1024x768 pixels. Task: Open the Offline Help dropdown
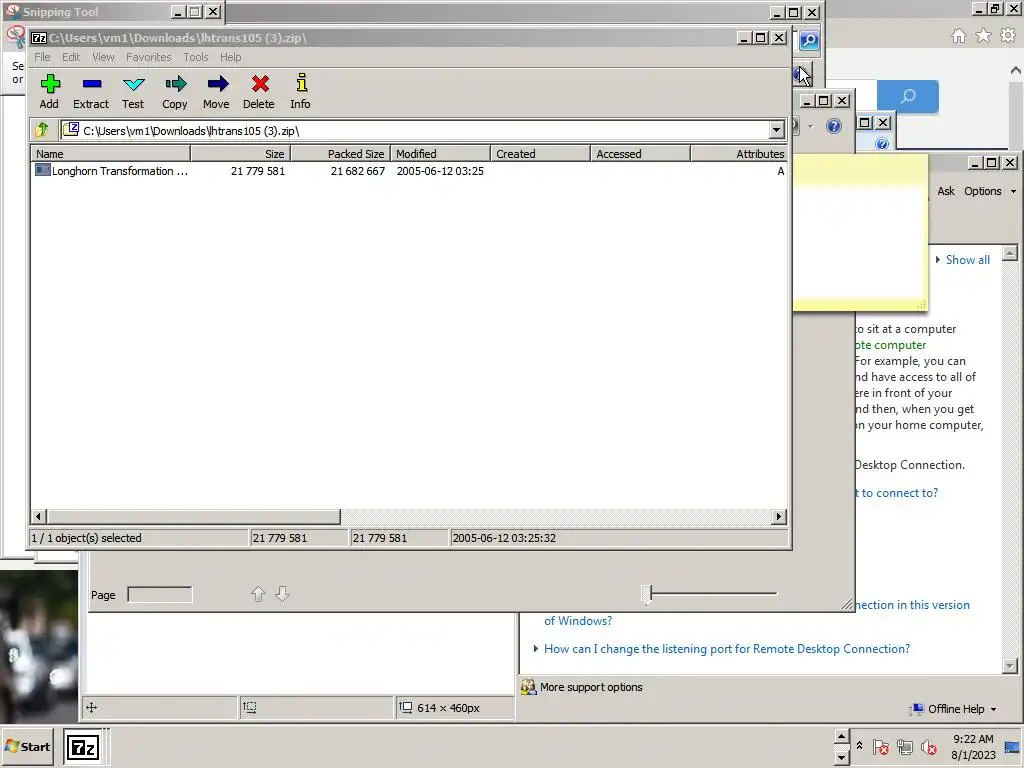pyautogui.click(x=955, y=709)
